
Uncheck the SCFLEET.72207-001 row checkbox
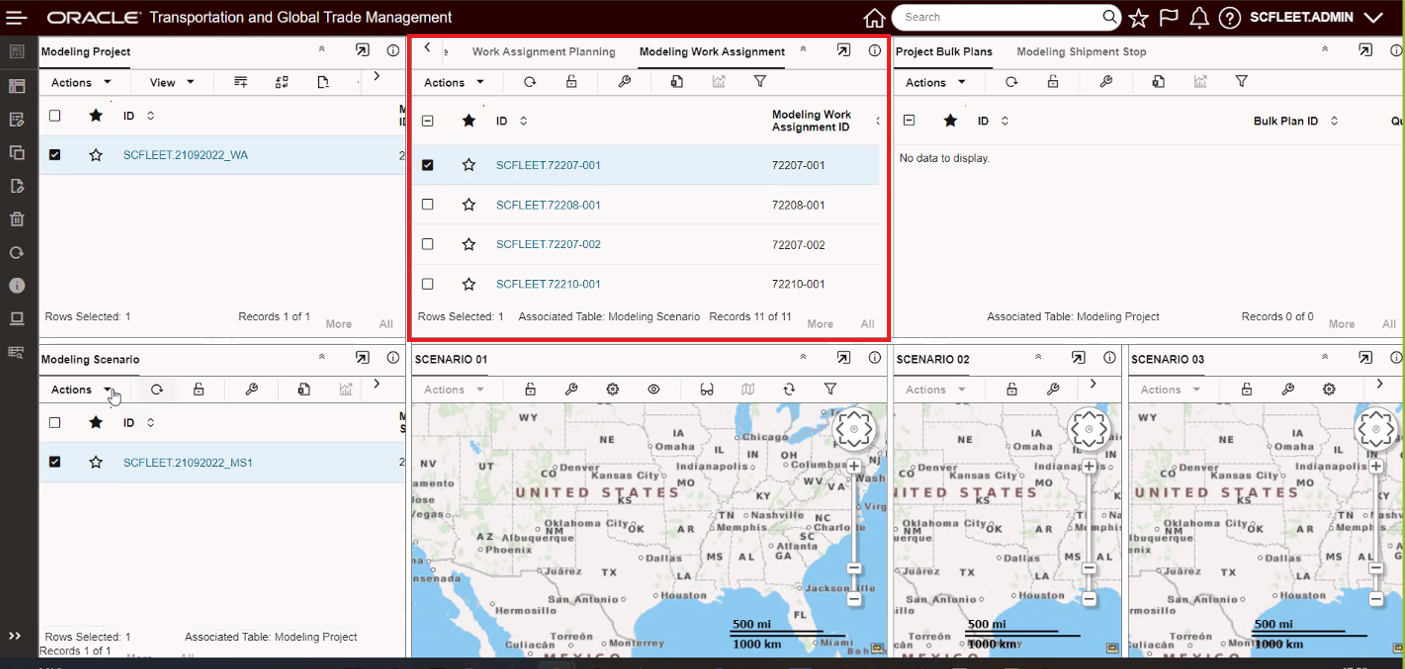click(428, 165)
